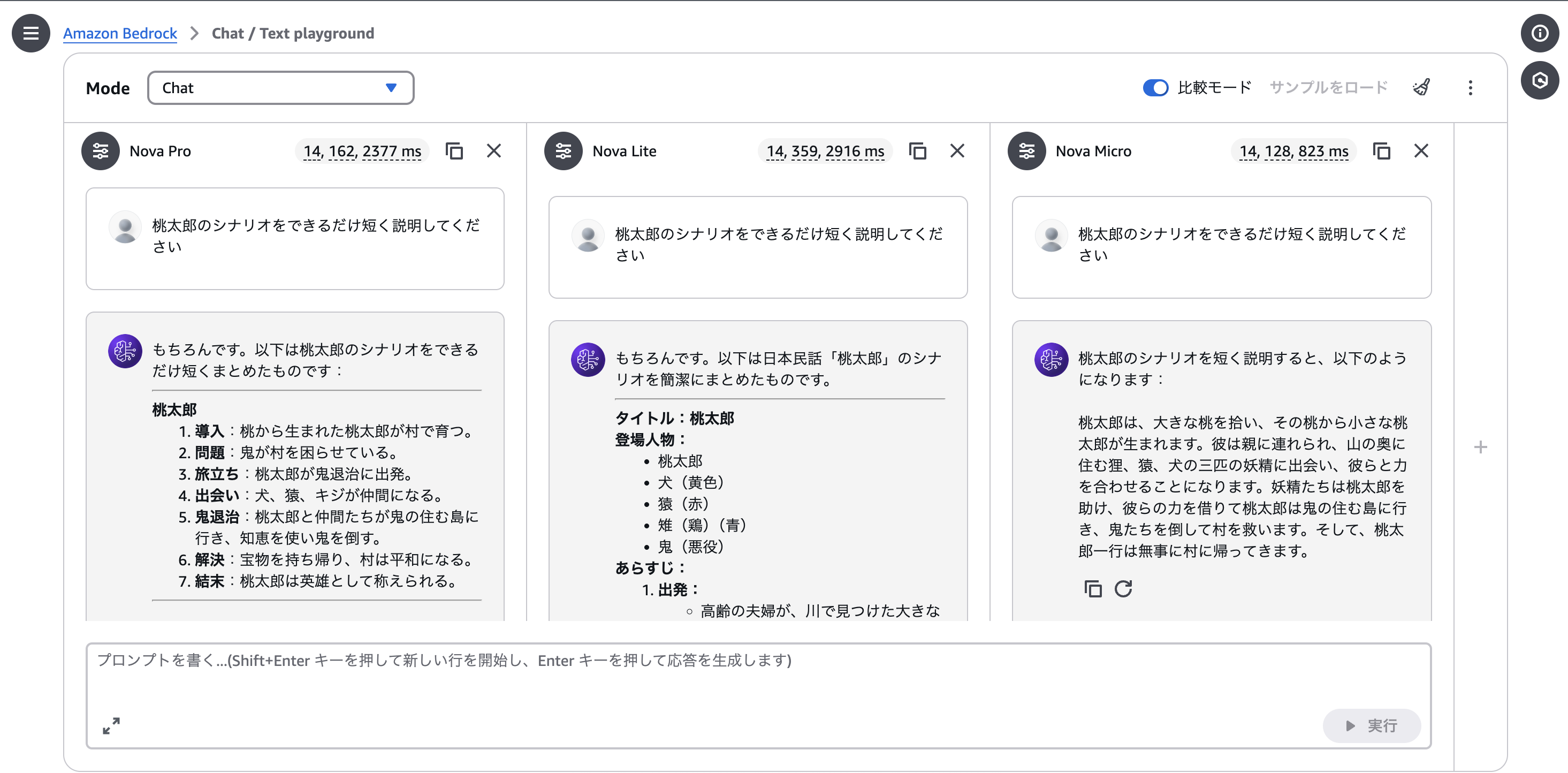Viewport: 1568px width, 773px height.
Task: Add another model with the plus icon
Action: (1480, 448)
